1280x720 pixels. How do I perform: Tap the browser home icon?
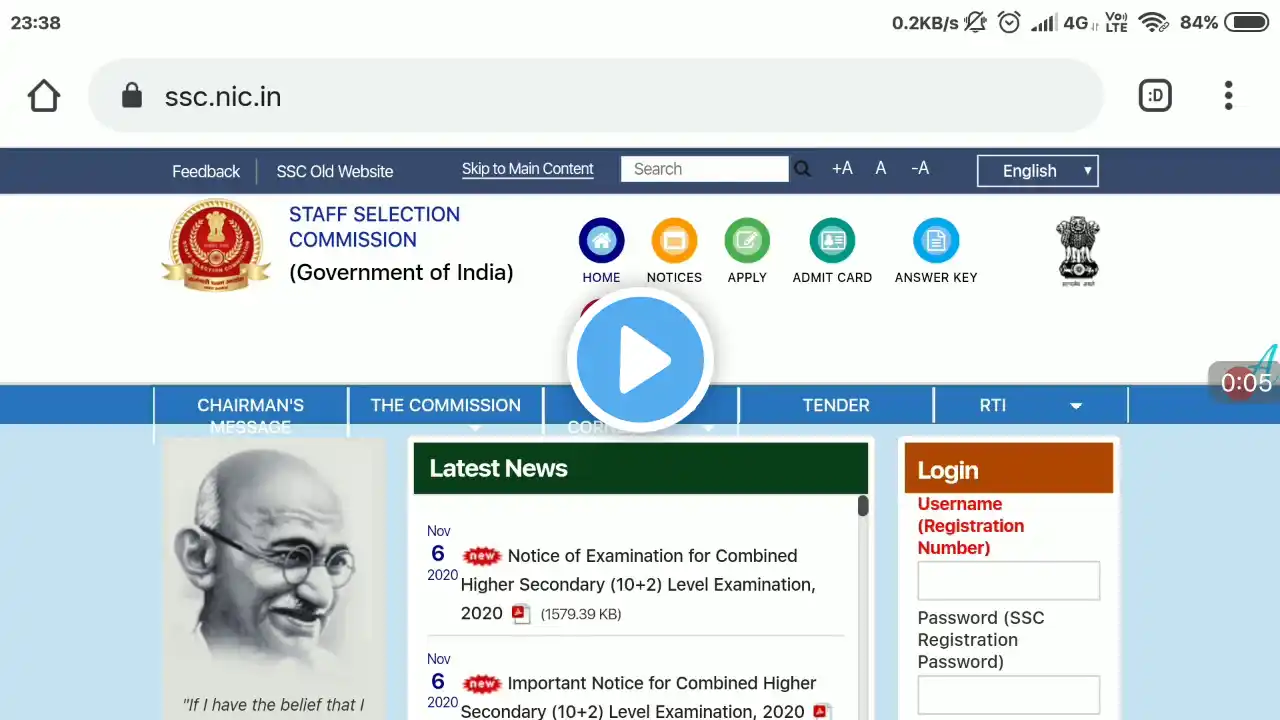click(44, 96)
